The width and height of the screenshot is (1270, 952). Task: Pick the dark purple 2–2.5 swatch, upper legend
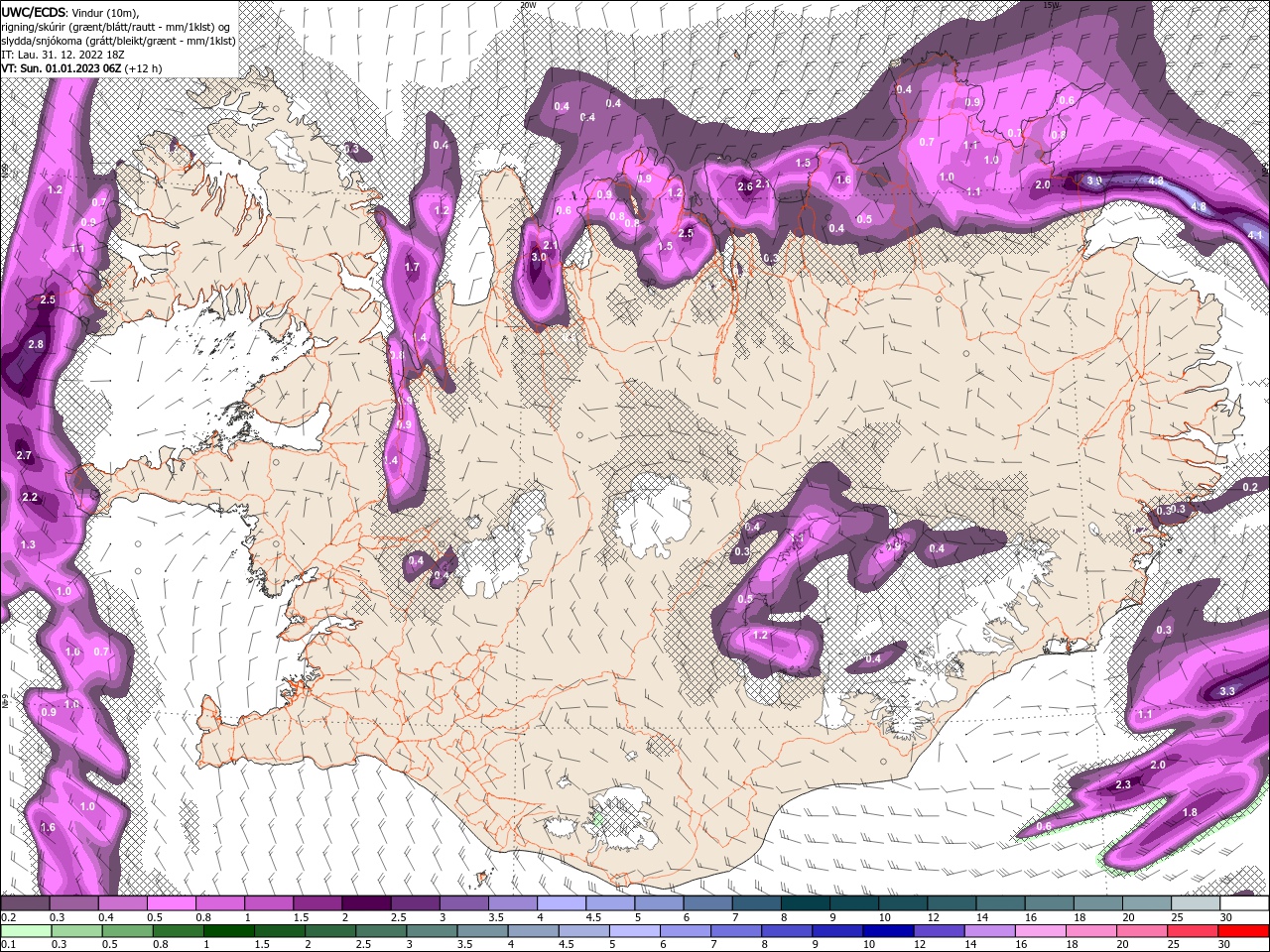366,903
